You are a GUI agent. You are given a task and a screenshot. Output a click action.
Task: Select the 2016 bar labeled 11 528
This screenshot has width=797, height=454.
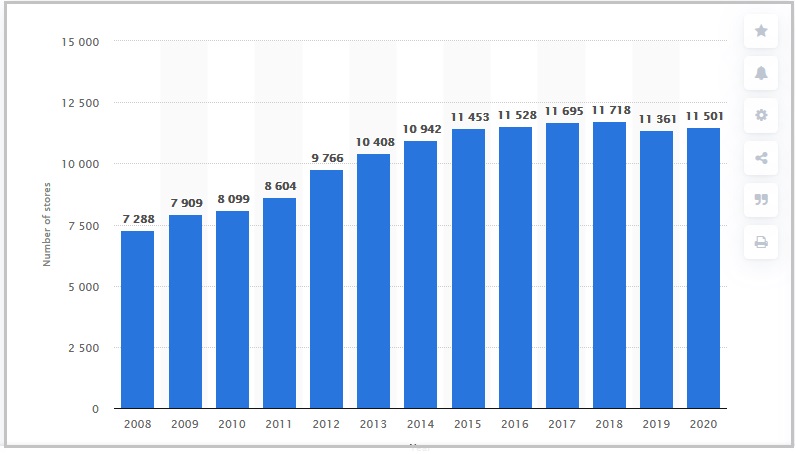[515, 268]
